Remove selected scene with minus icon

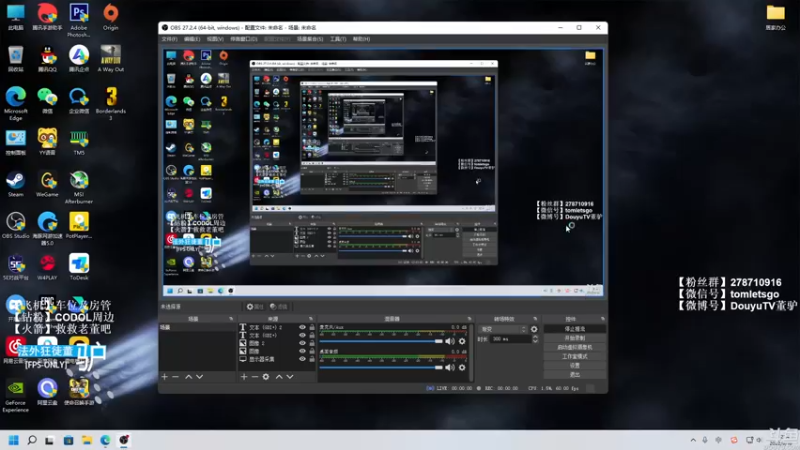pyautogui.click(x=176, y=377)
